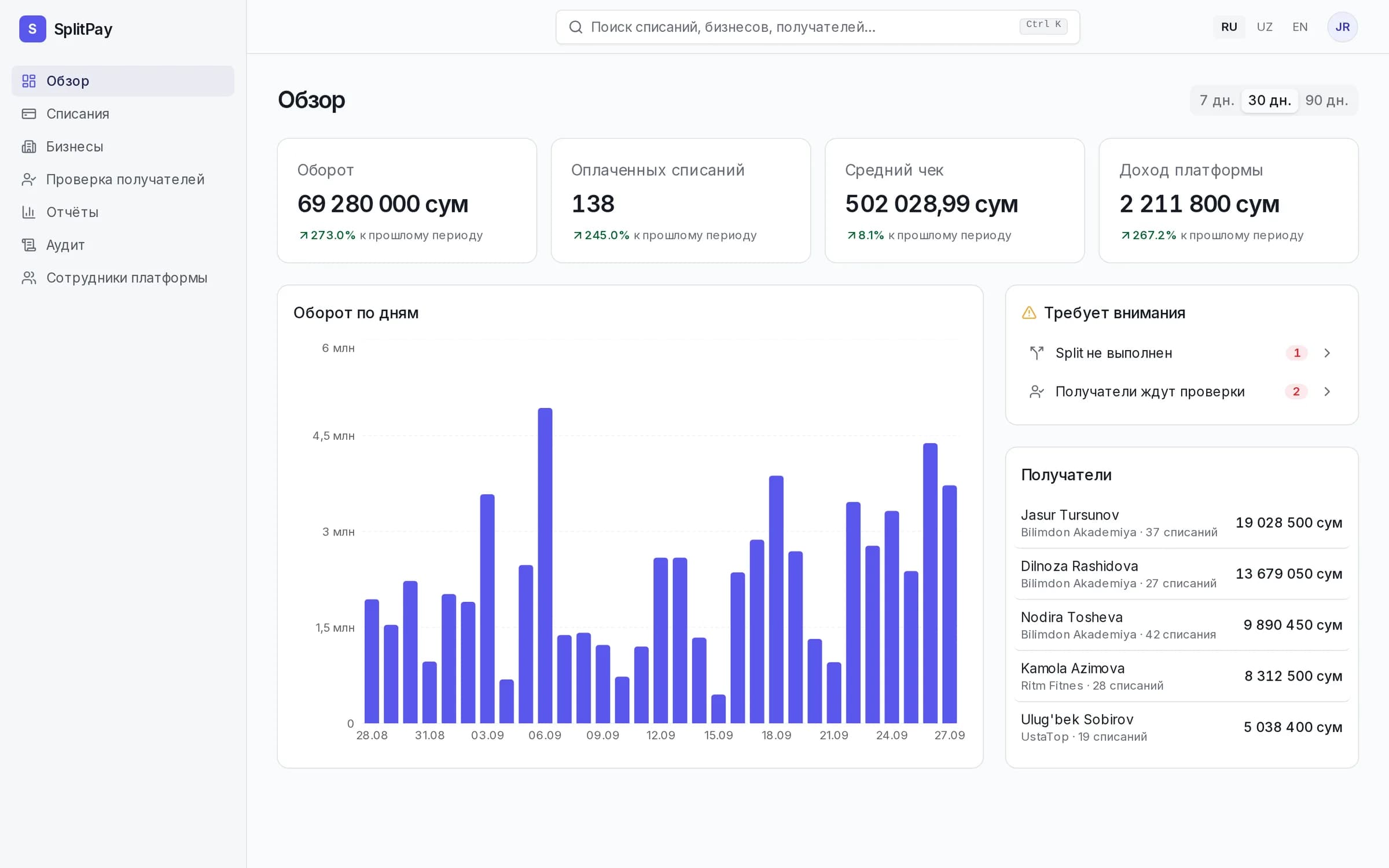Open recipient Nodira Tosheva
Image resolution: width=1389 pixels, height=868 pixels.
coord(1181,625)
